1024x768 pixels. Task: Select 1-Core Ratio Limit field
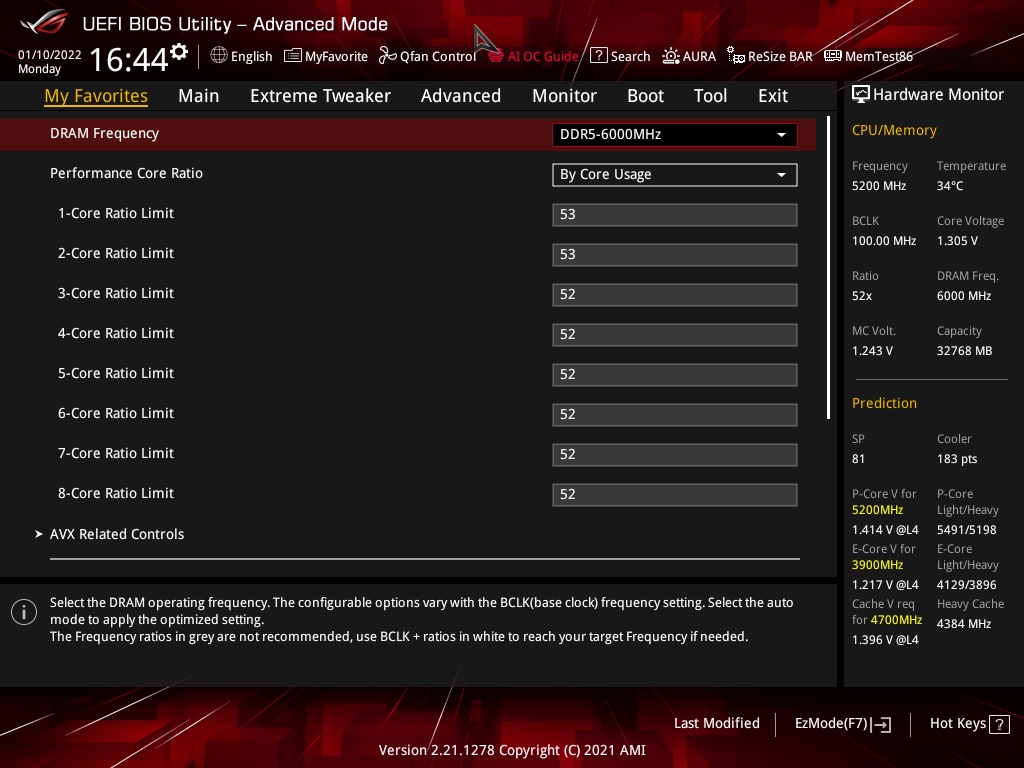pos(675,215)
